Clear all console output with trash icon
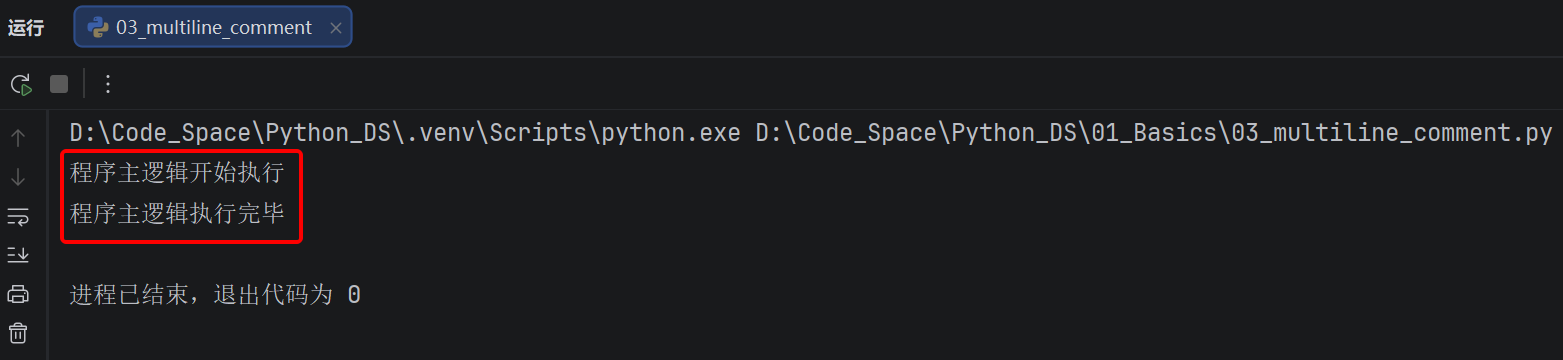This screenshot has height=360, width=1563. [18, 332]
